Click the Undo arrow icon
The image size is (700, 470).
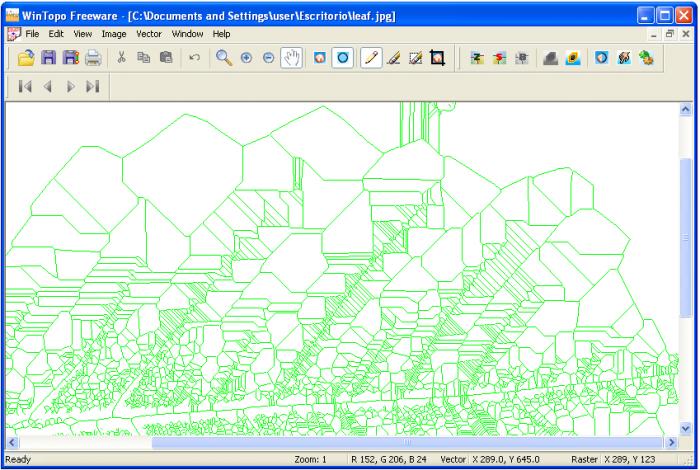[194, 58]
